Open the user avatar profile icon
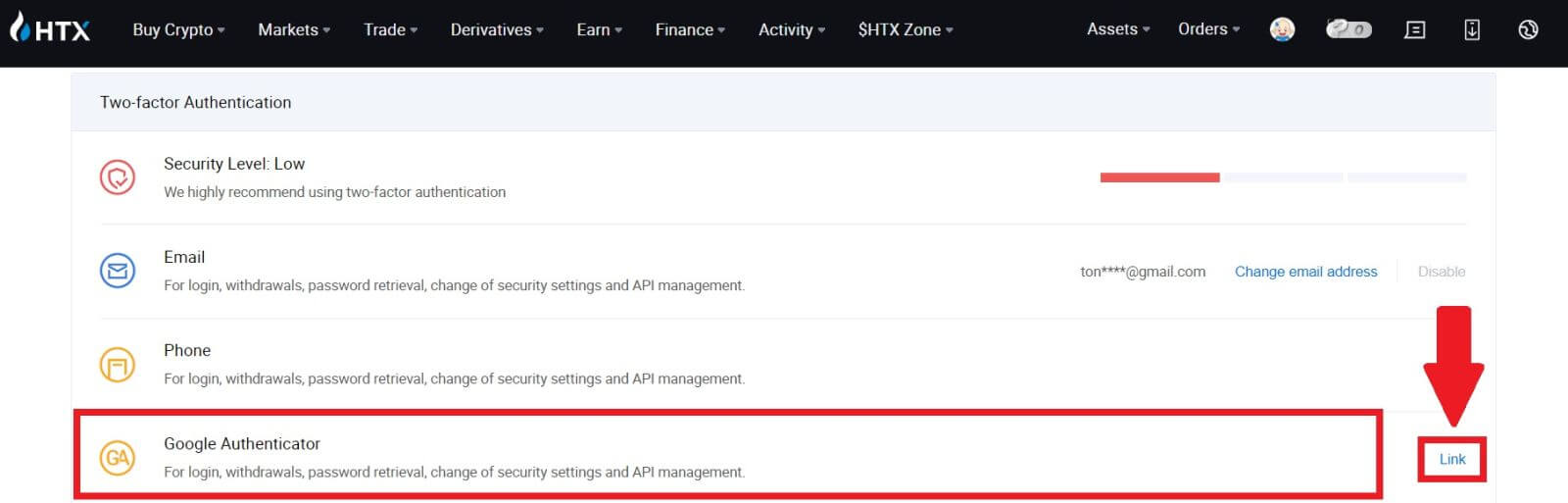The image size is (1568, 503). coord(1282,29)
